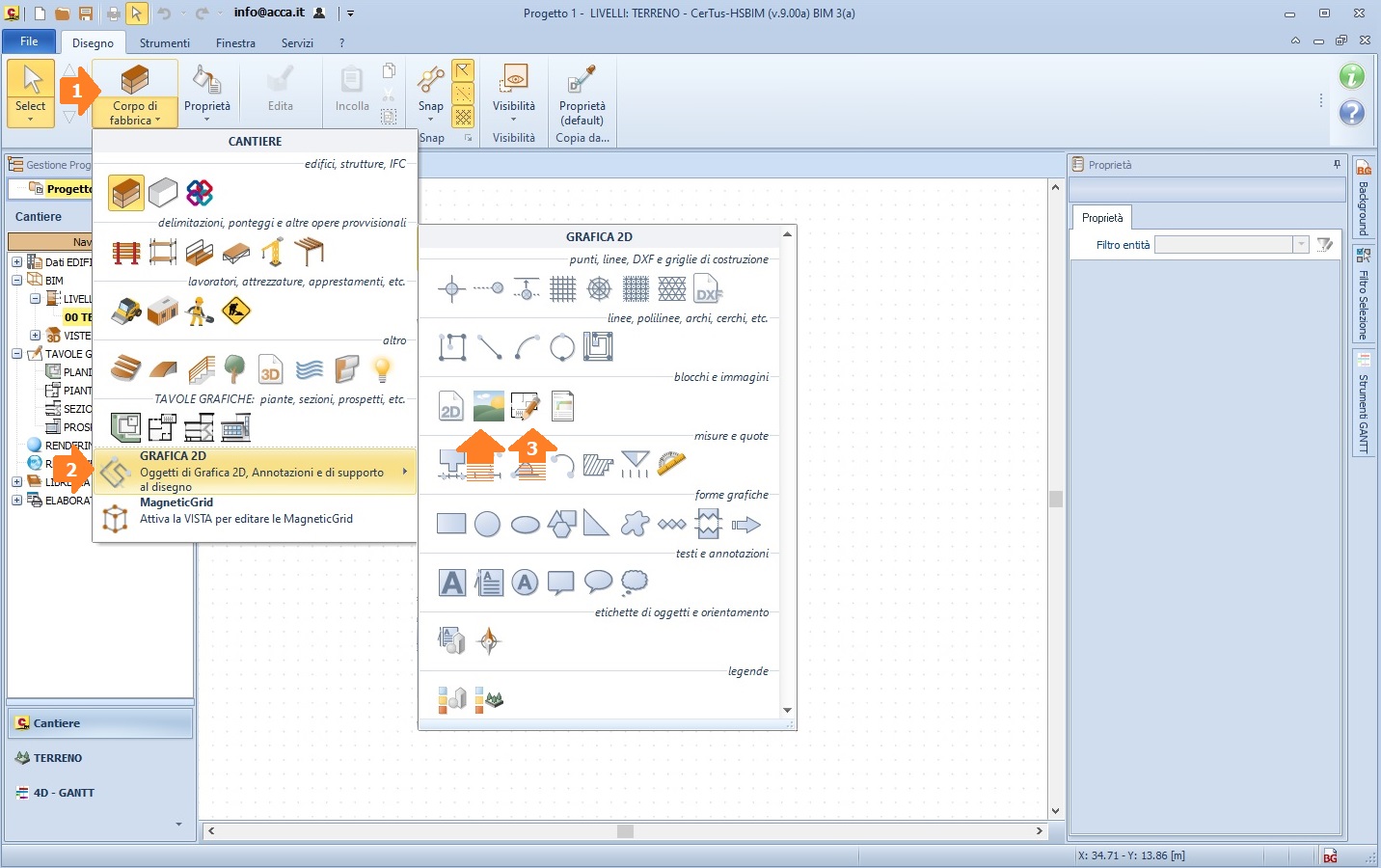The image size is (1381, 868).
Task: Toggle the grid snap button
Action: 464,117
